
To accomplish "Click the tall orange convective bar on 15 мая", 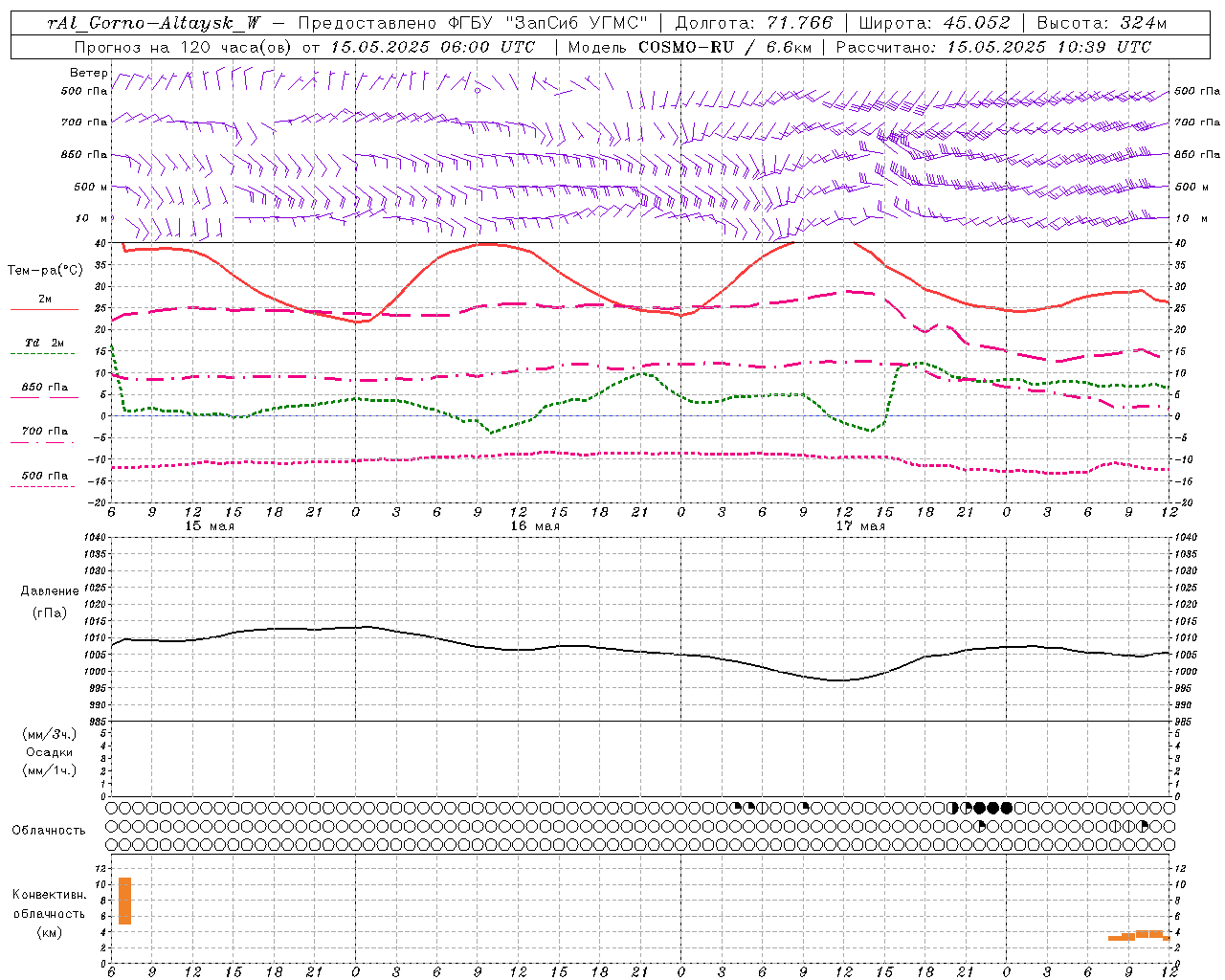I will point(124,901).
